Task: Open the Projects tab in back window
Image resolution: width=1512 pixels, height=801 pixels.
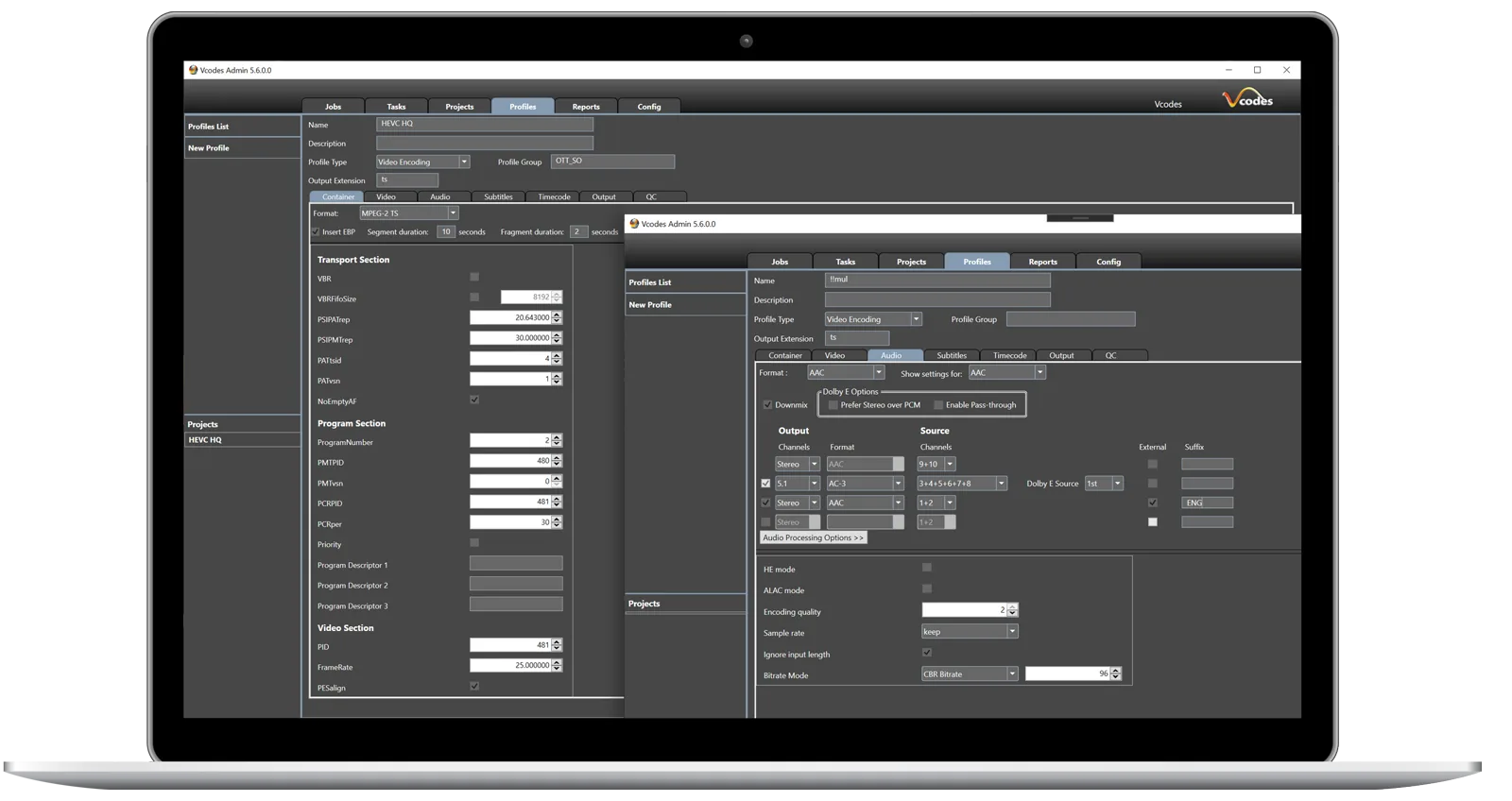Action: 459,107
